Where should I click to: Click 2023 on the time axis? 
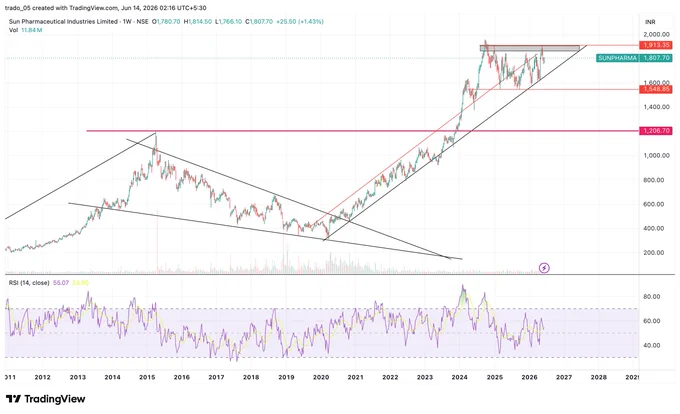pos(425,377)
